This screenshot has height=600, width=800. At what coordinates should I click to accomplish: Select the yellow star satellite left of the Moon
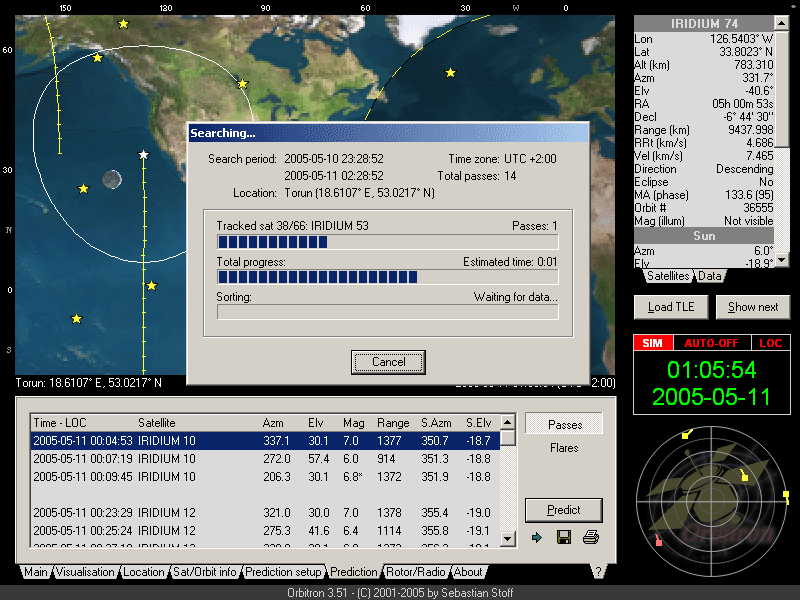tap(83, 189)
